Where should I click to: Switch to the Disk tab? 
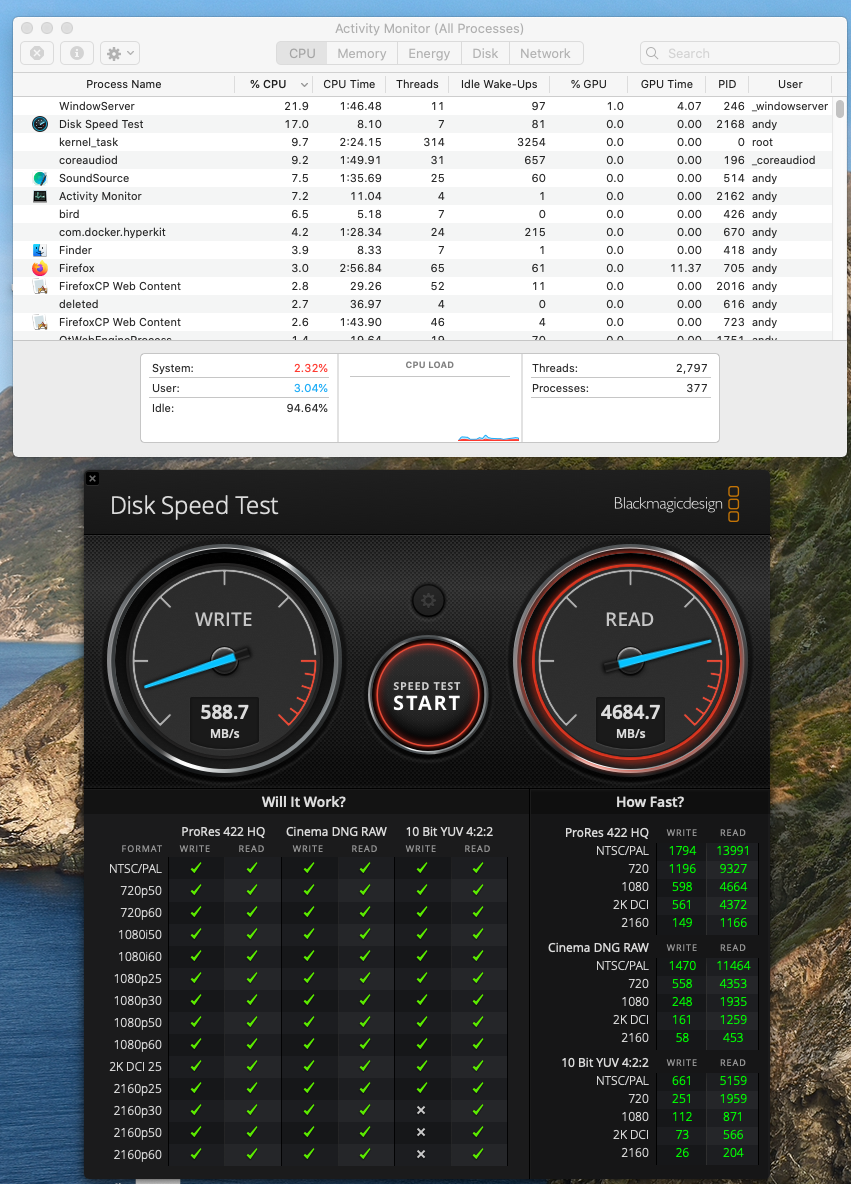(485, 54)
